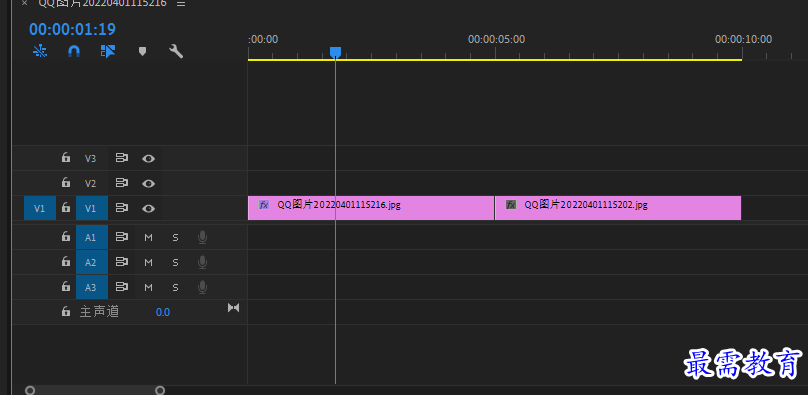Toggle sync lock on A3

point(122,287)
